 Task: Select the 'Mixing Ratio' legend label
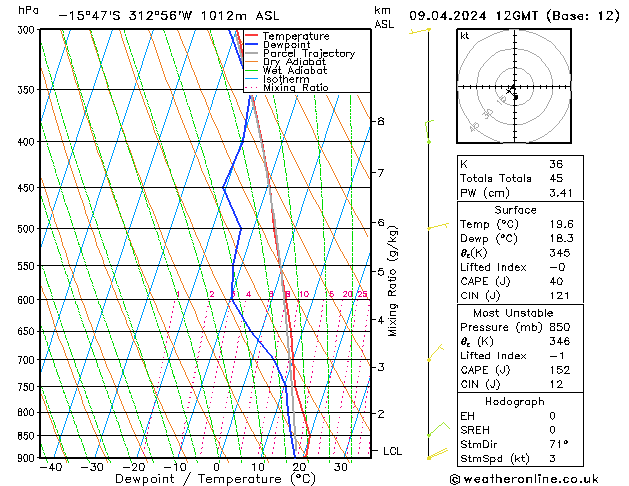296,87
